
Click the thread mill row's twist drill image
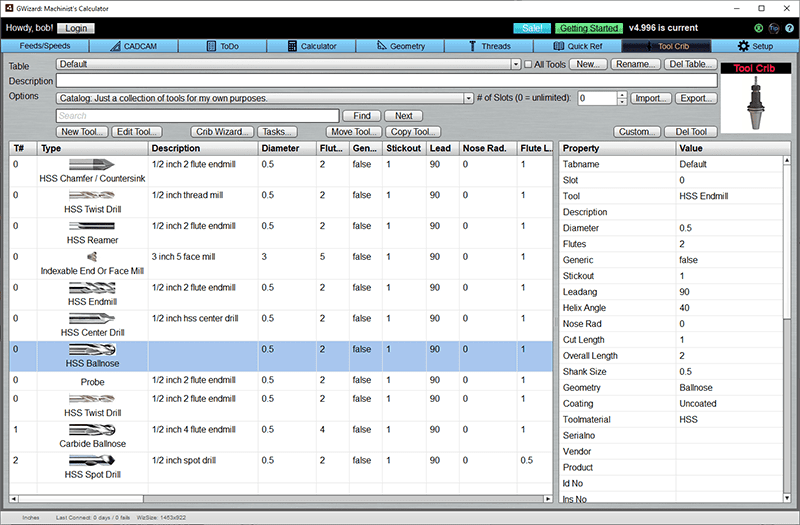point(92,195)
